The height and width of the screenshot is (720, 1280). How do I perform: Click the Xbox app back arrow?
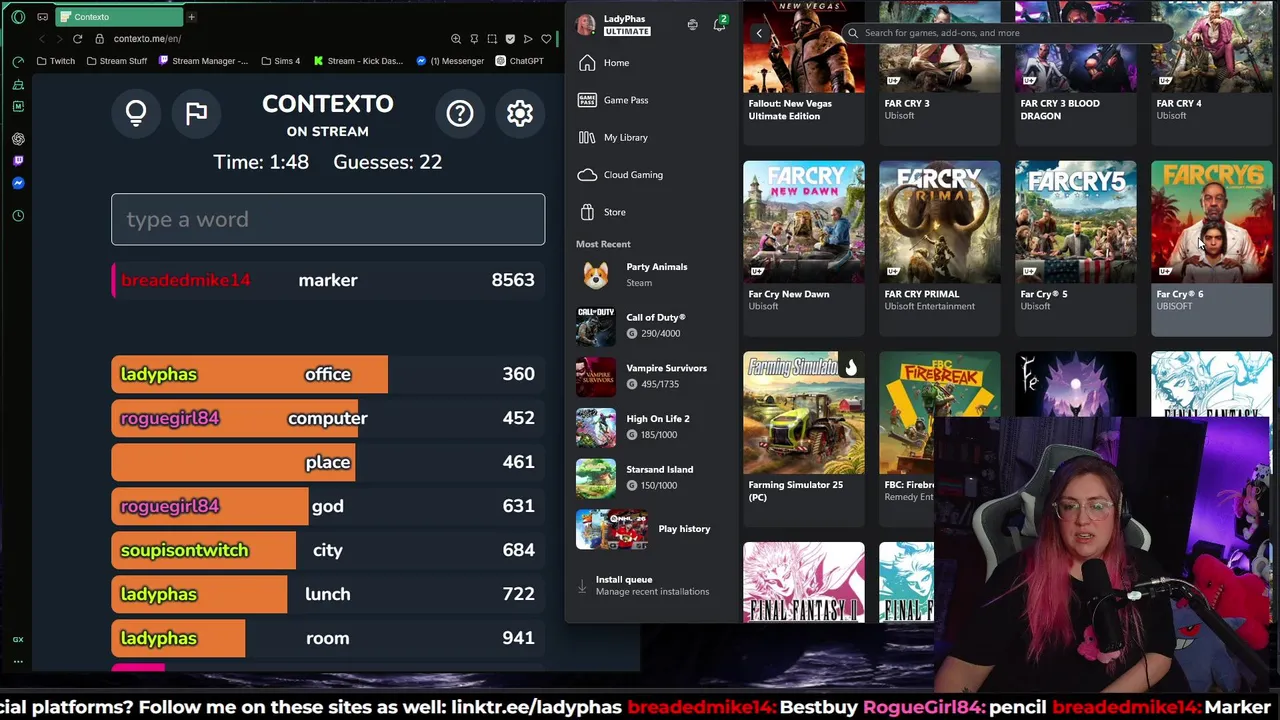[759, 33]
